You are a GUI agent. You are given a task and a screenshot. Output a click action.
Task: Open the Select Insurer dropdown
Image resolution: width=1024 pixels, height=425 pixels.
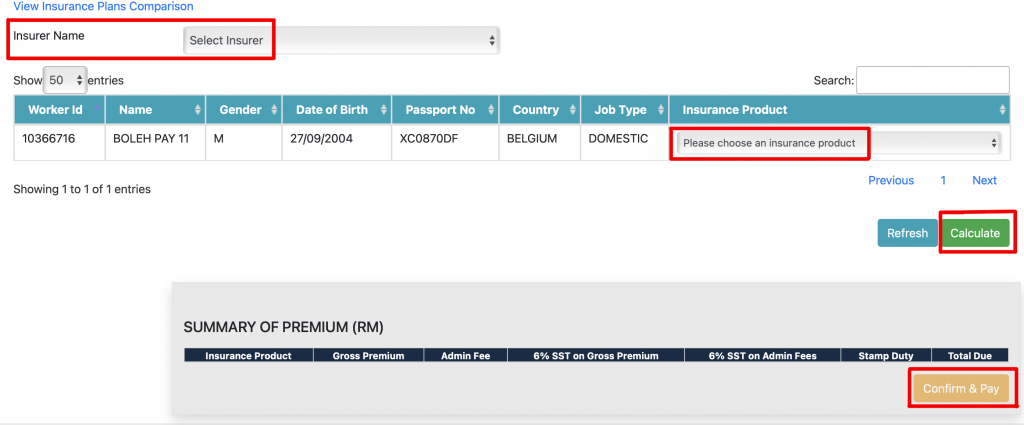tap(341, 40)
